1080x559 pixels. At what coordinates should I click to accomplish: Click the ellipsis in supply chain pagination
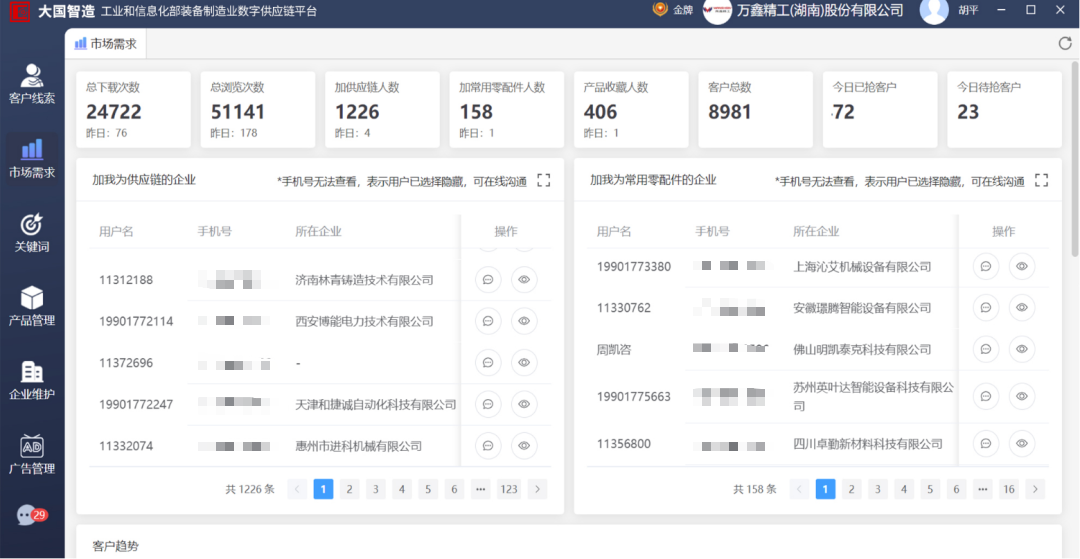pos(480,489)
